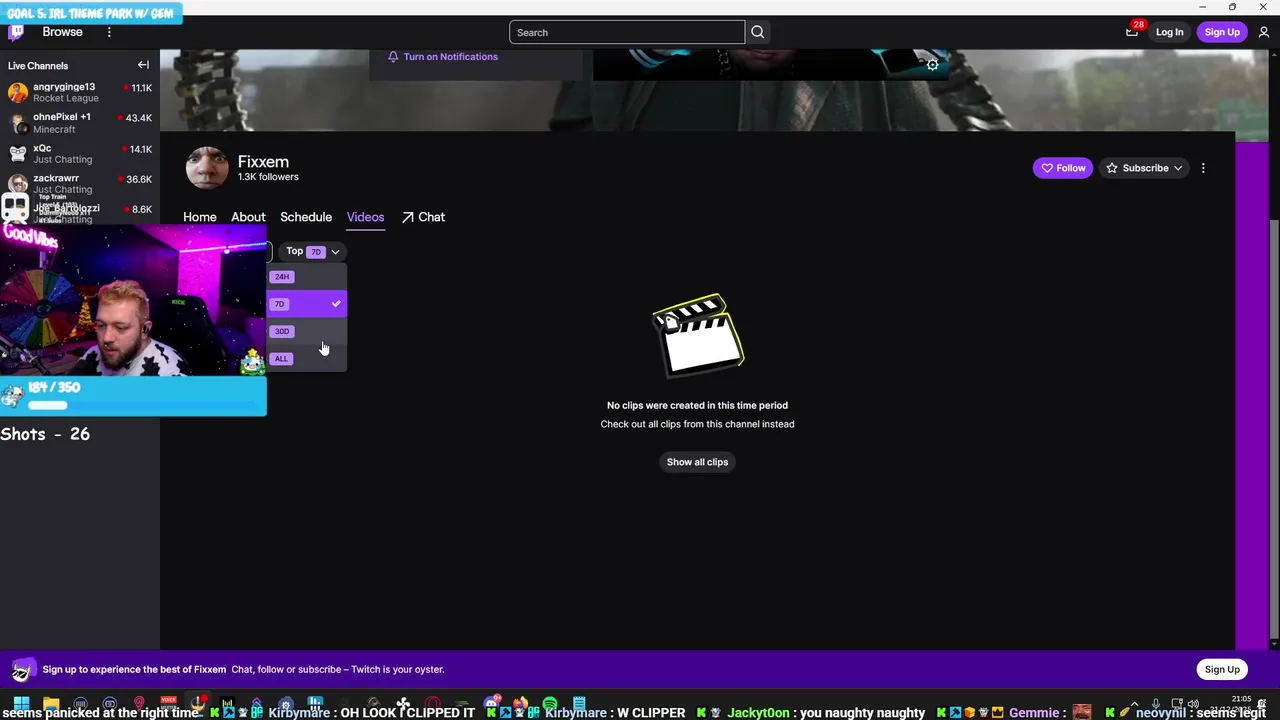Collapse the Top 7D filter dropdown
Viewport: 1280px width, 720px height.
[313, 251]
